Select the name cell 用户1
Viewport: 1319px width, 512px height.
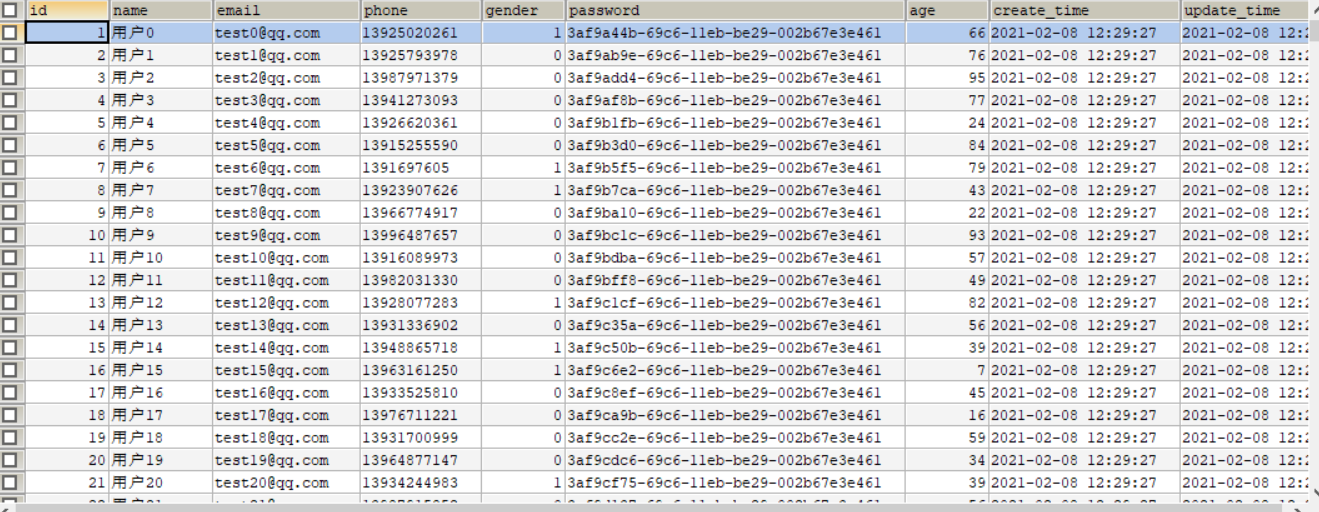point(161,56)
